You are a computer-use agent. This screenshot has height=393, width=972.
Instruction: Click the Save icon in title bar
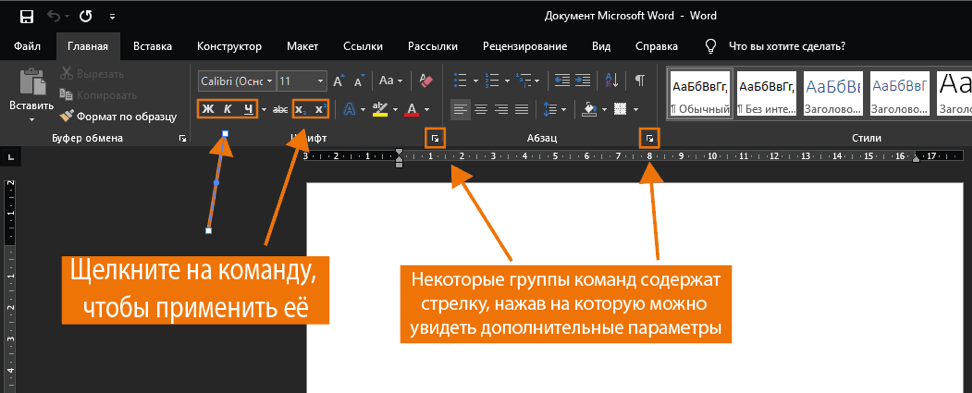click(27, 16)
